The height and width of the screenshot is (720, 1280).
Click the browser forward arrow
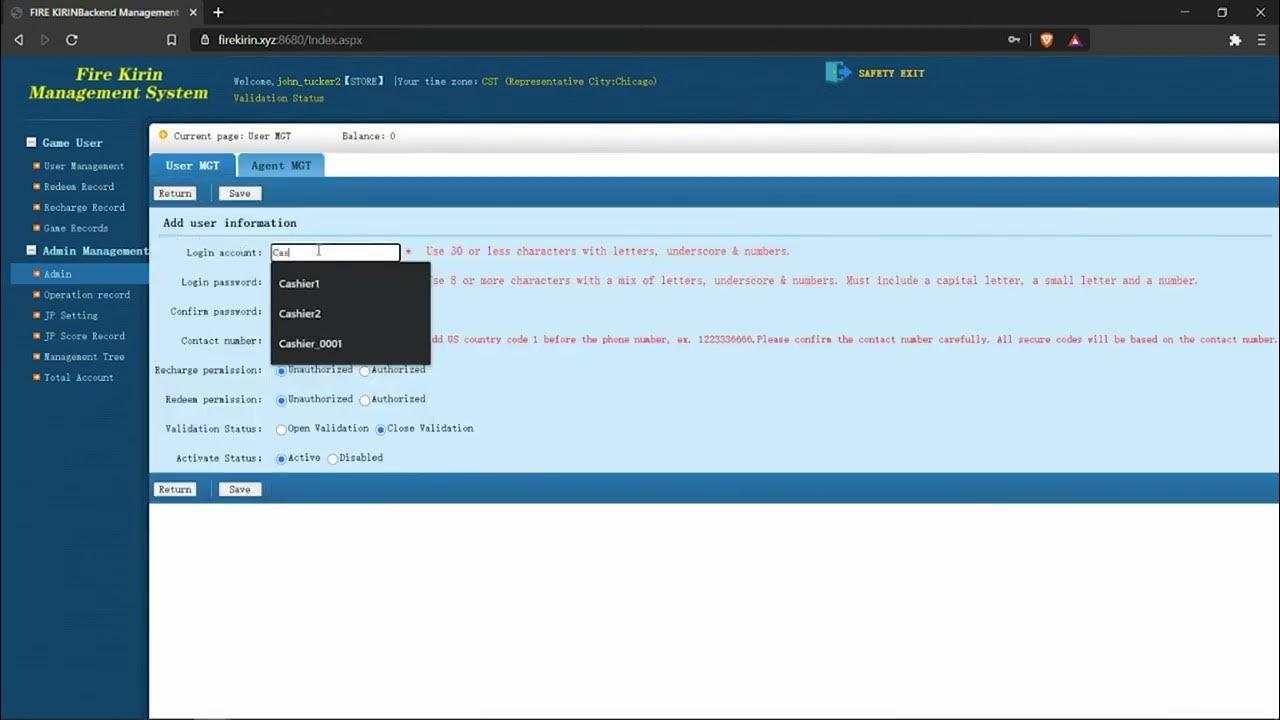pos(45,40)
